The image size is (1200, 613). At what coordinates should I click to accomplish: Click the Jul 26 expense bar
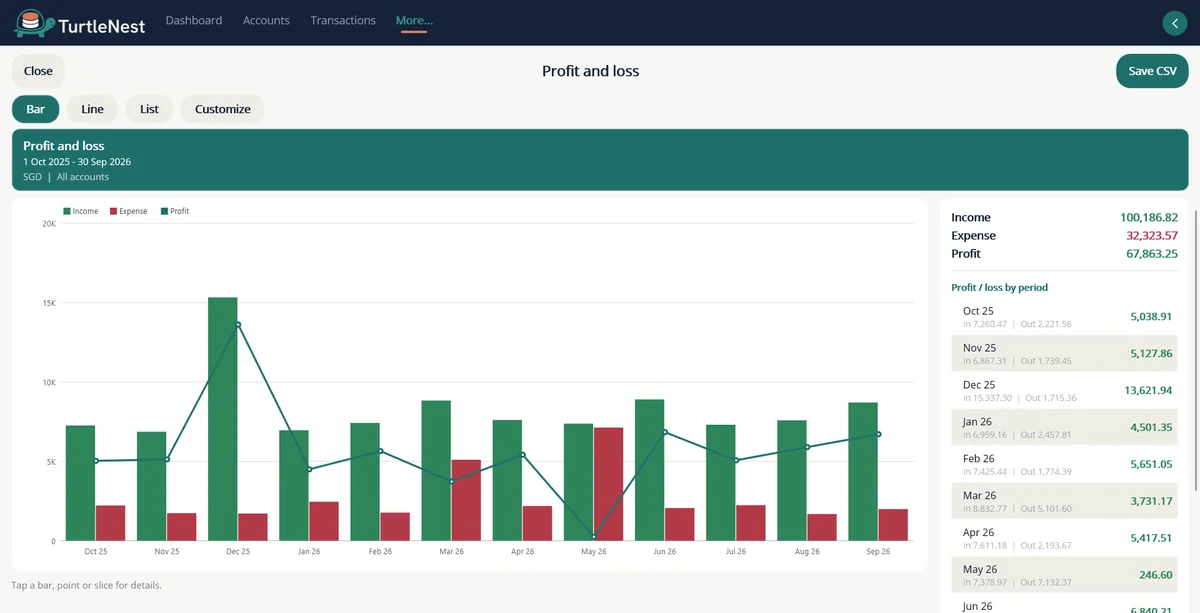coord(751,523)
